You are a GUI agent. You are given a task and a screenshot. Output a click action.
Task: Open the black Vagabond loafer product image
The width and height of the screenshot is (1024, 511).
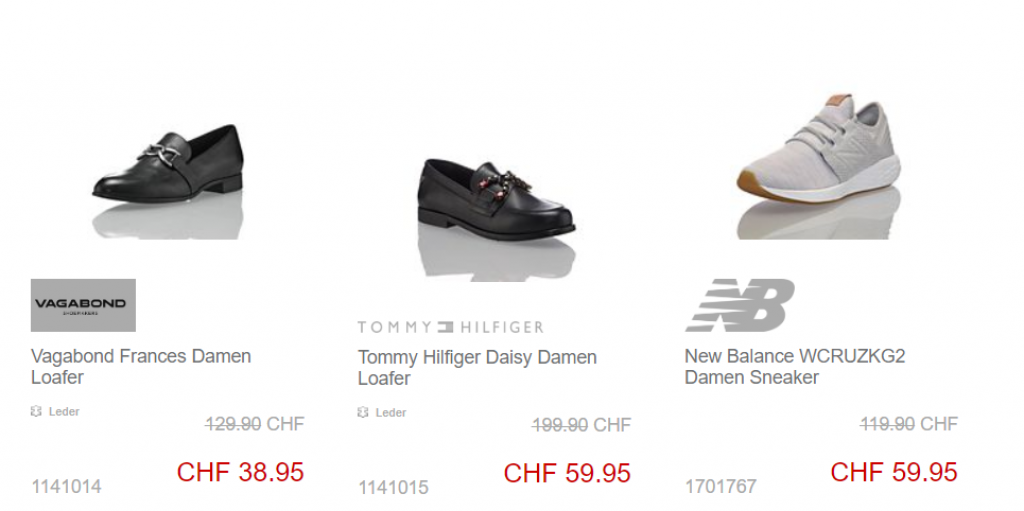pos(168,179)
